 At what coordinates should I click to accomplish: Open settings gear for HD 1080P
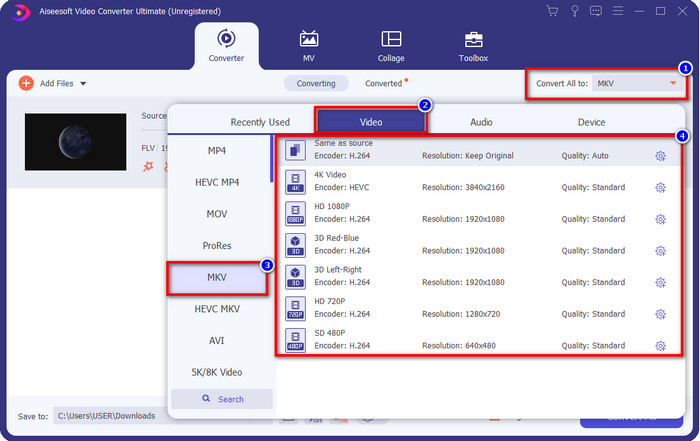660,219
